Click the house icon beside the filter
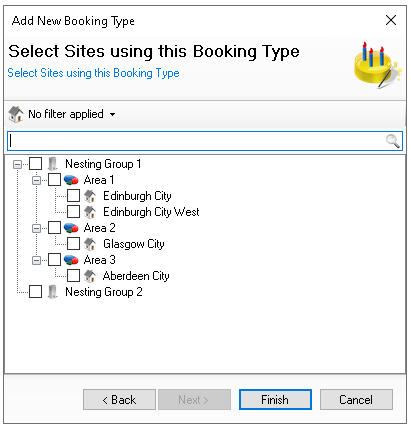411x430 pixels. click(16, 114)
